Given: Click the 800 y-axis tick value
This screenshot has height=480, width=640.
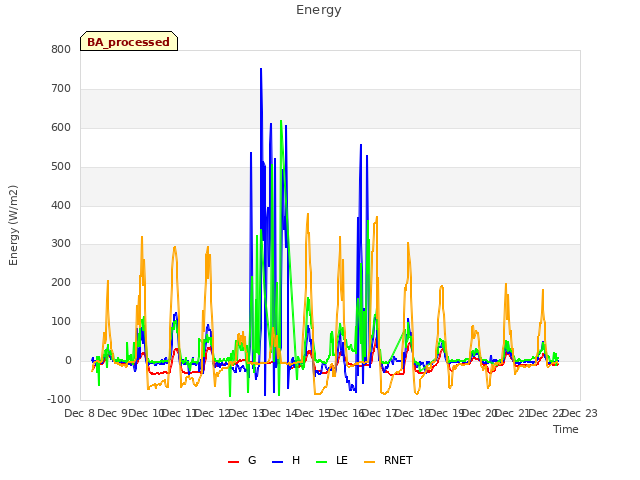Looking at the screenshot, I should [x=61, y=49].
